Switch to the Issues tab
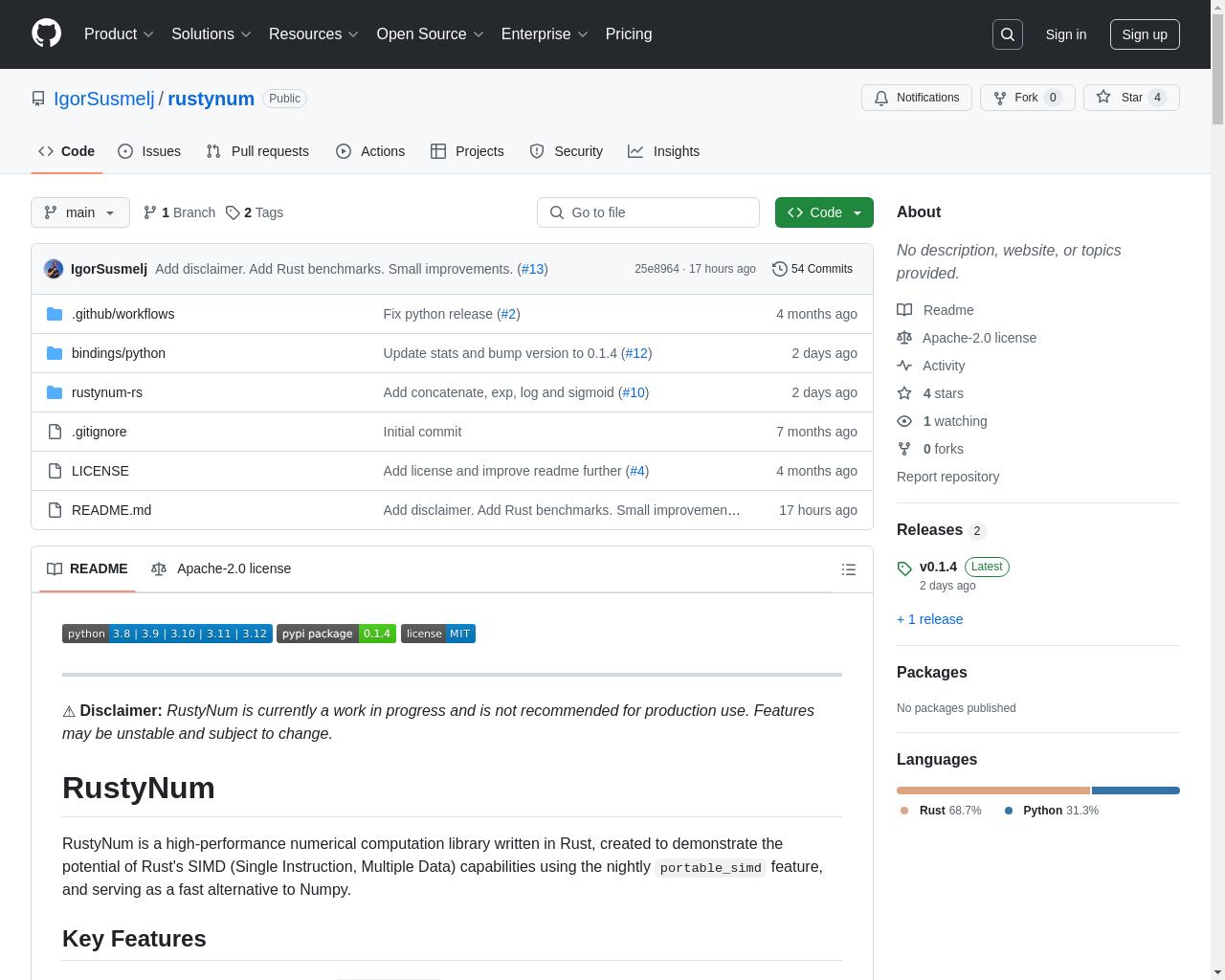 tap(149, 151)
